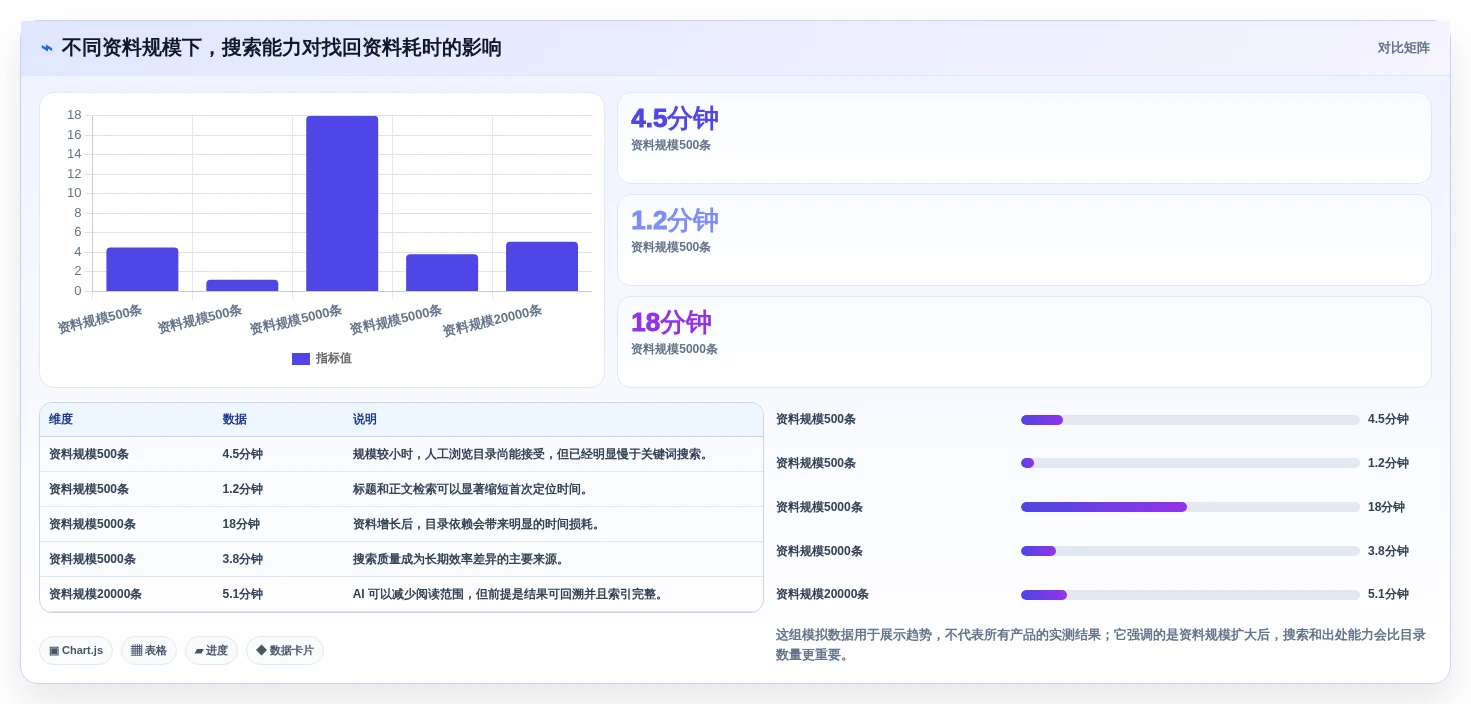The width and height of the screenshot is (1471, 704).
Task: Select the 进度 tag chip
Action: point(211,651)
